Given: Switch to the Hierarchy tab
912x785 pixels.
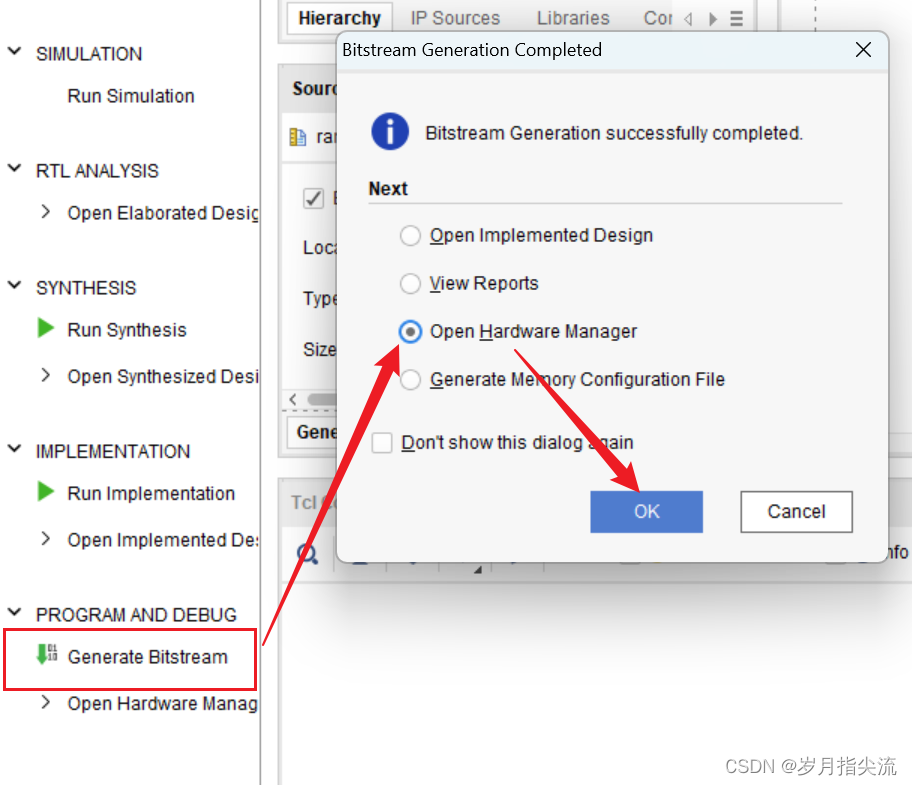Looking at the screenshot, I should pos(340,18).
